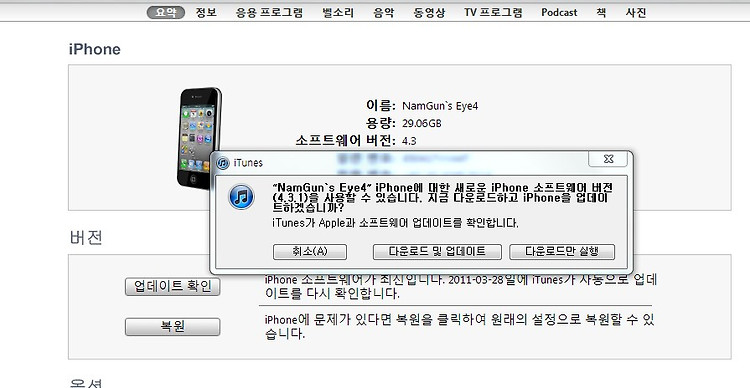Click the 소프트웨어 버전: label
Screen dimensions: 750x388
[345, 141]
